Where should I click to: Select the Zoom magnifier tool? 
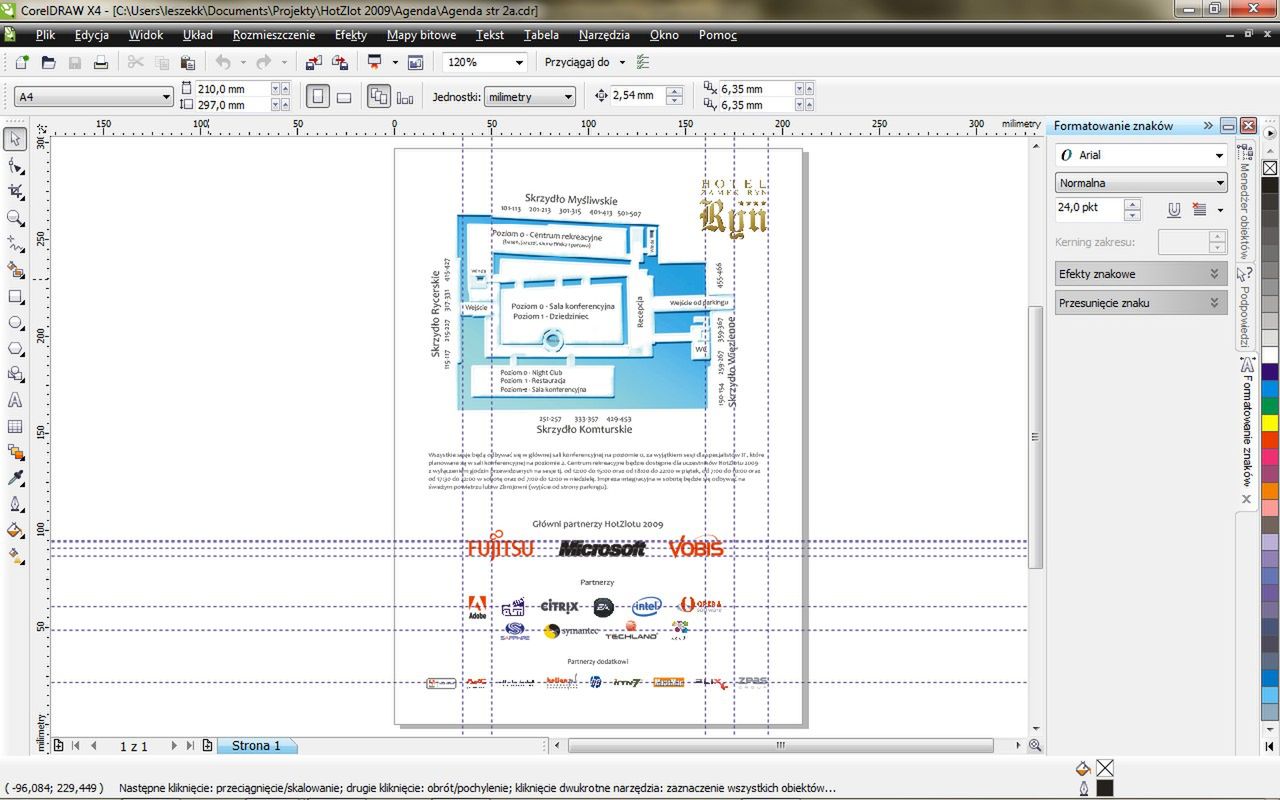pos(15,218)
